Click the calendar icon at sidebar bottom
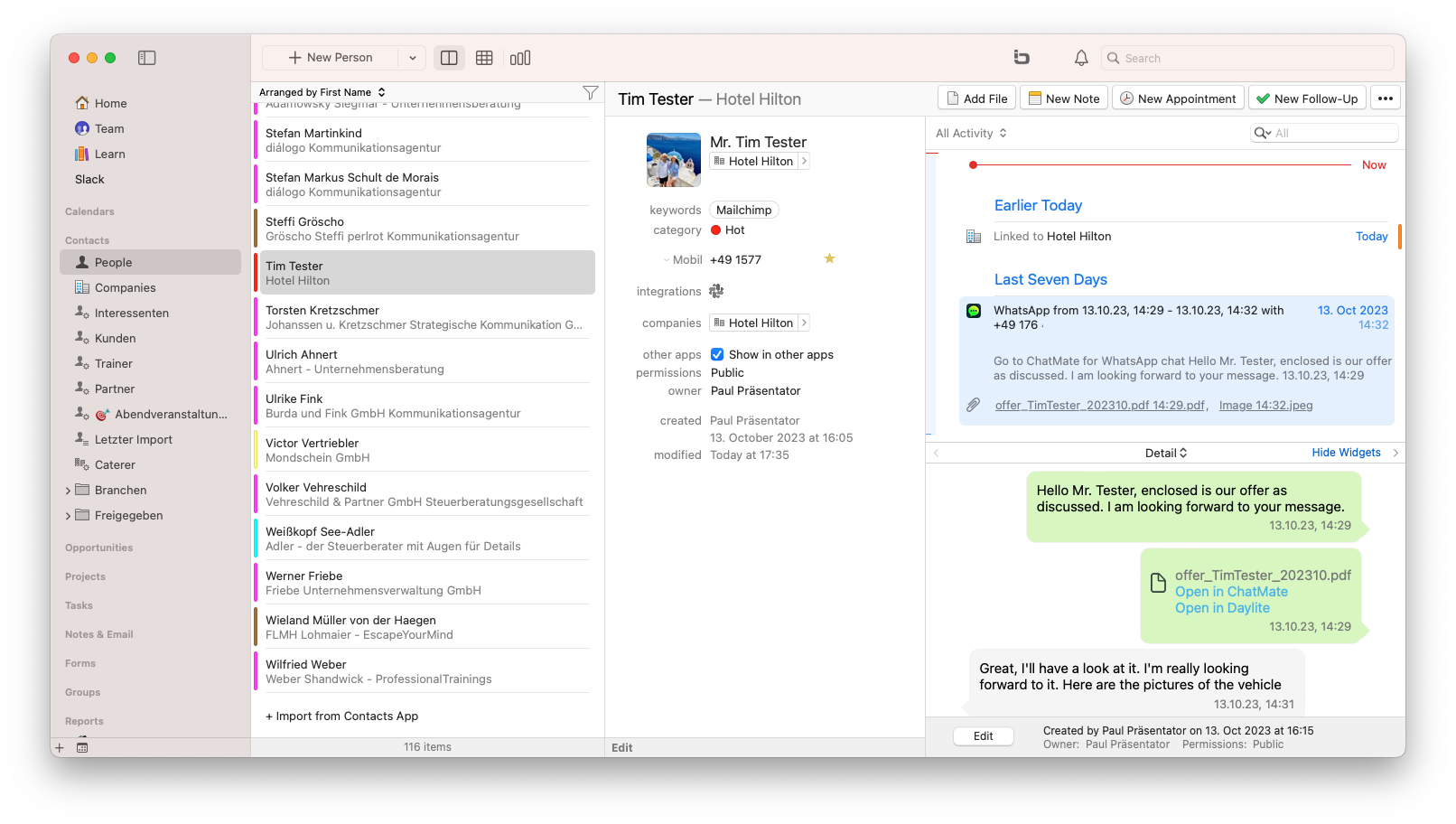The width and height of the screenshot is (1456, 824). [82, 747]
